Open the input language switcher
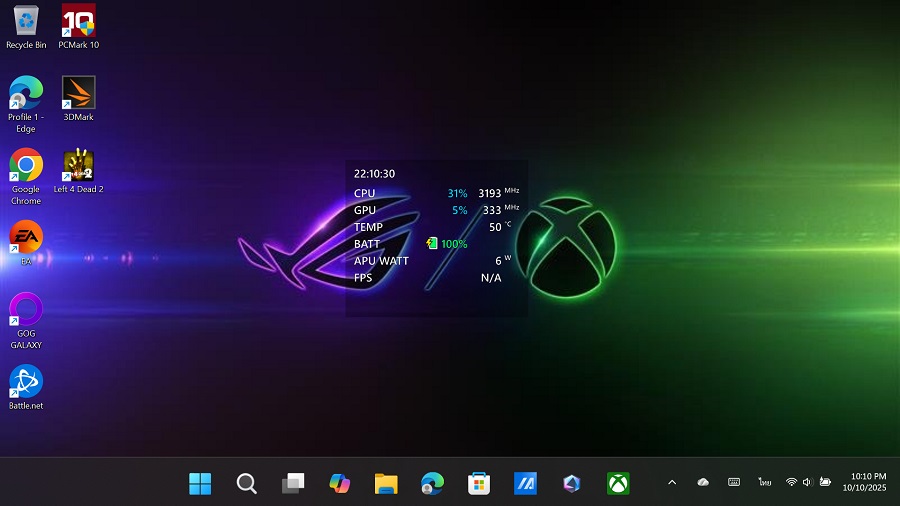Screen dimensions: 900x506 pyautogui.click(x=765, y=483)
